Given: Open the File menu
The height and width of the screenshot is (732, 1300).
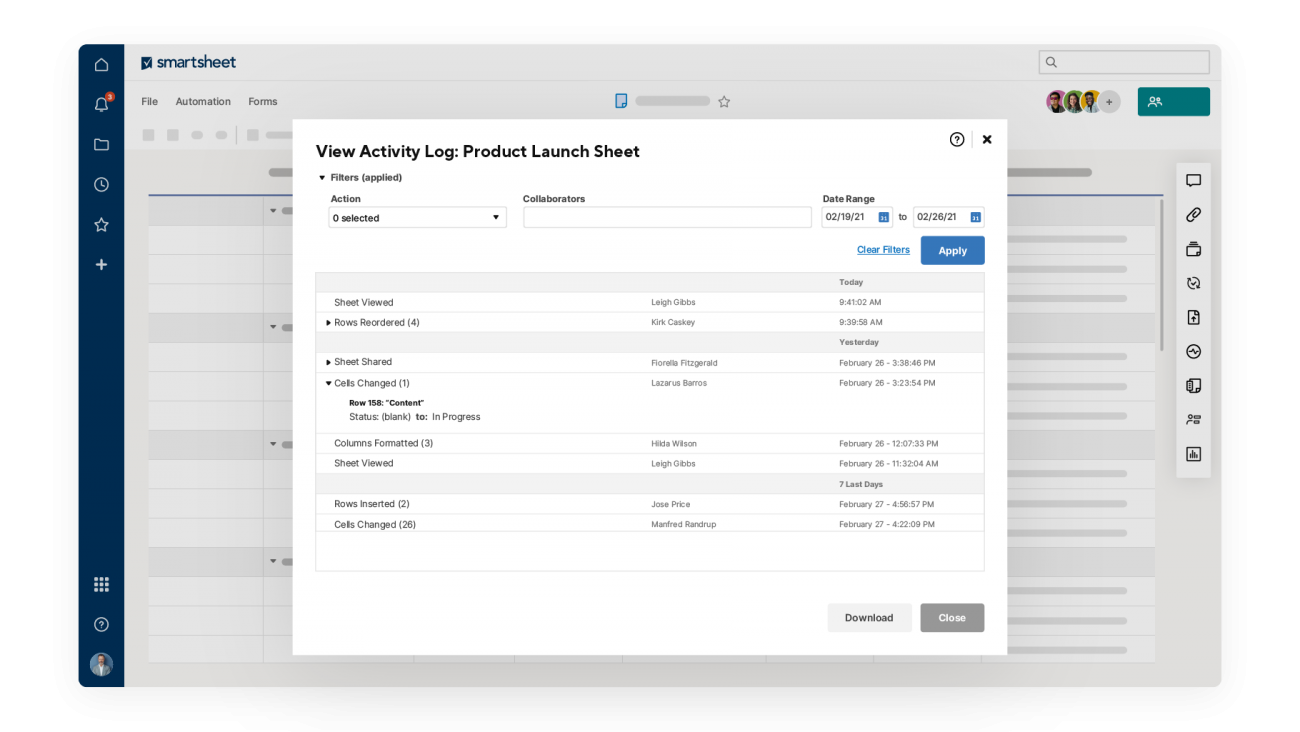Looking at the screenshot, I should click(x=149, y=102).
